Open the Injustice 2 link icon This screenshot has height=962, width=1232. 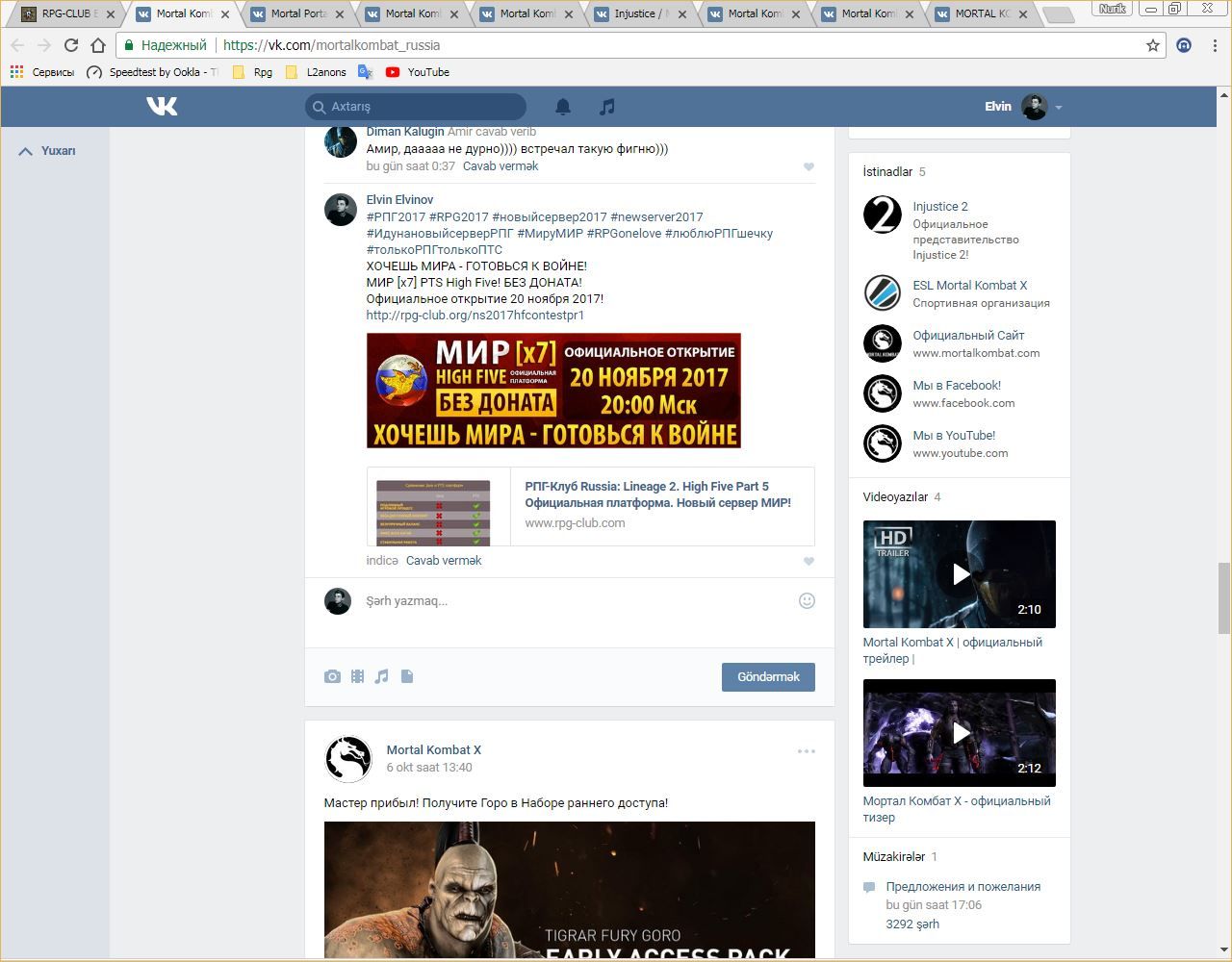[882, 215]
